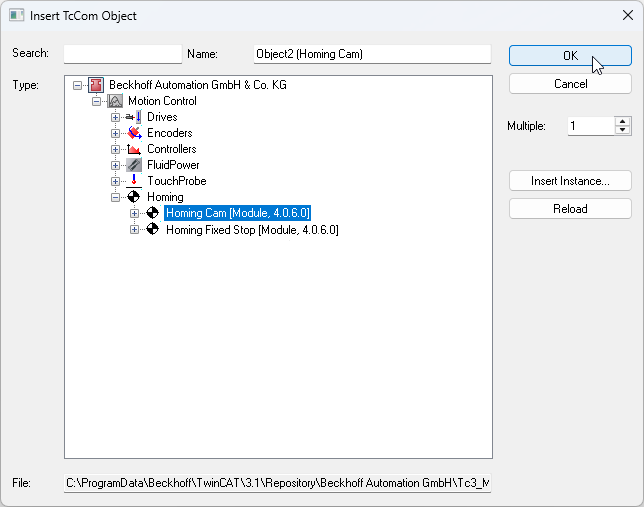644x507 pixels.
Task: Select the FluidPower category icon
Action: [134, 165]
